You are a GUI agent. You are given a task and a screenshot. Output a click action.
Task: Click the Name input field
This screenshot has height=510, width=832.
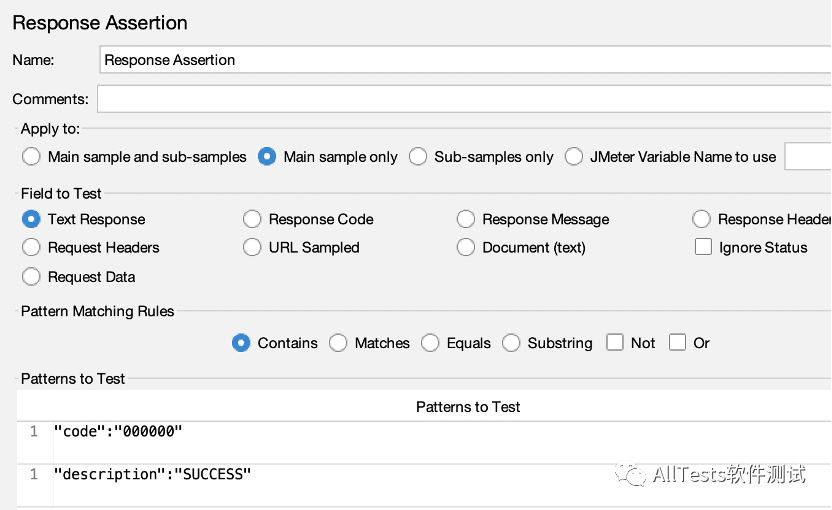[x=465, y=60]
